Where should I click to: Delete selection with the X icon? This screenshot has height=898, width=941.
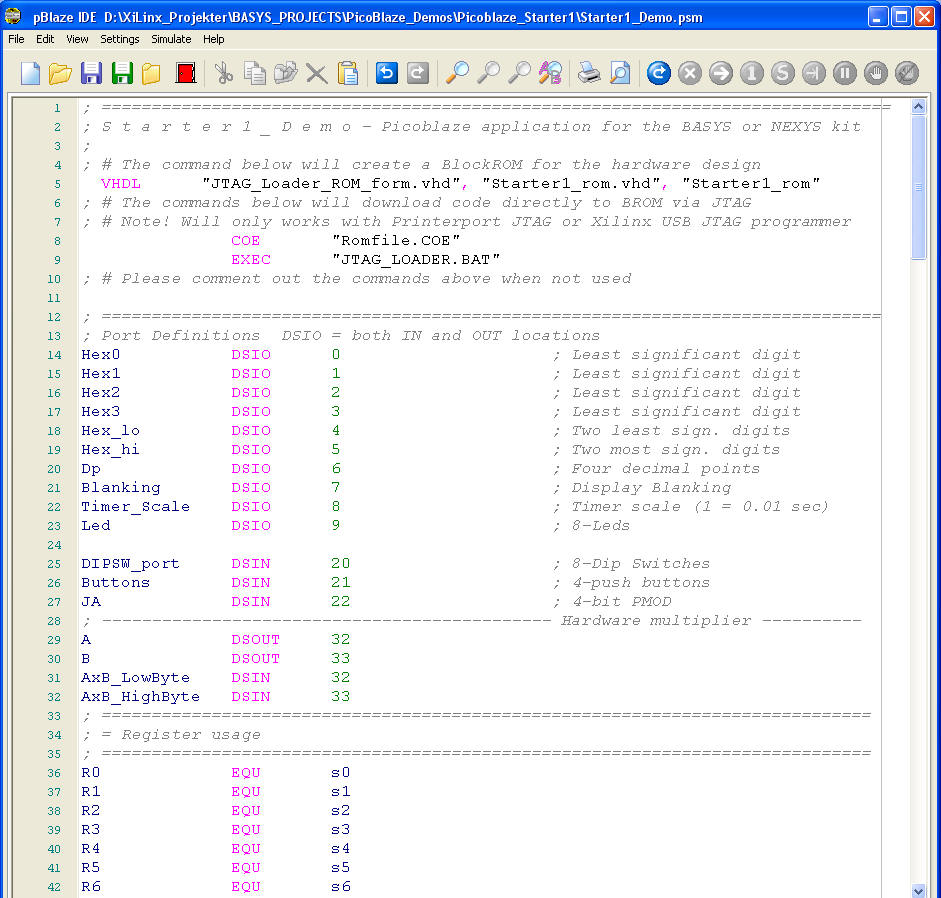coord(316,73)
